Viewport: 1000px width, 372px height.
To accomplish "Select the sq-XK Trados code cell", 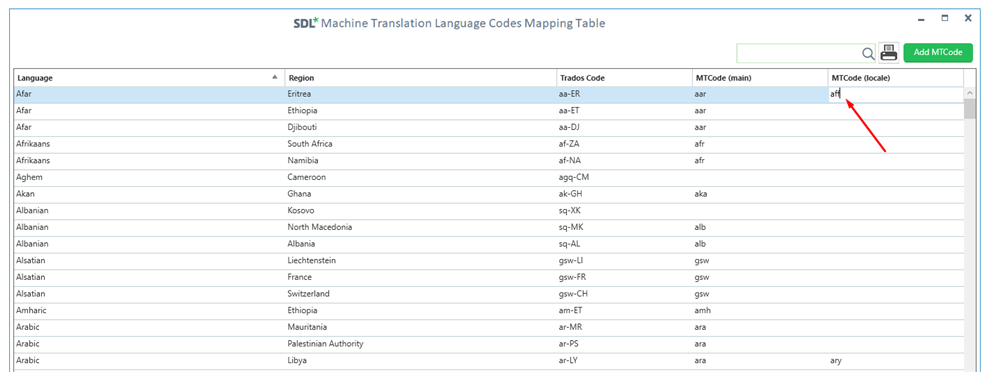I will coord(625,211).
